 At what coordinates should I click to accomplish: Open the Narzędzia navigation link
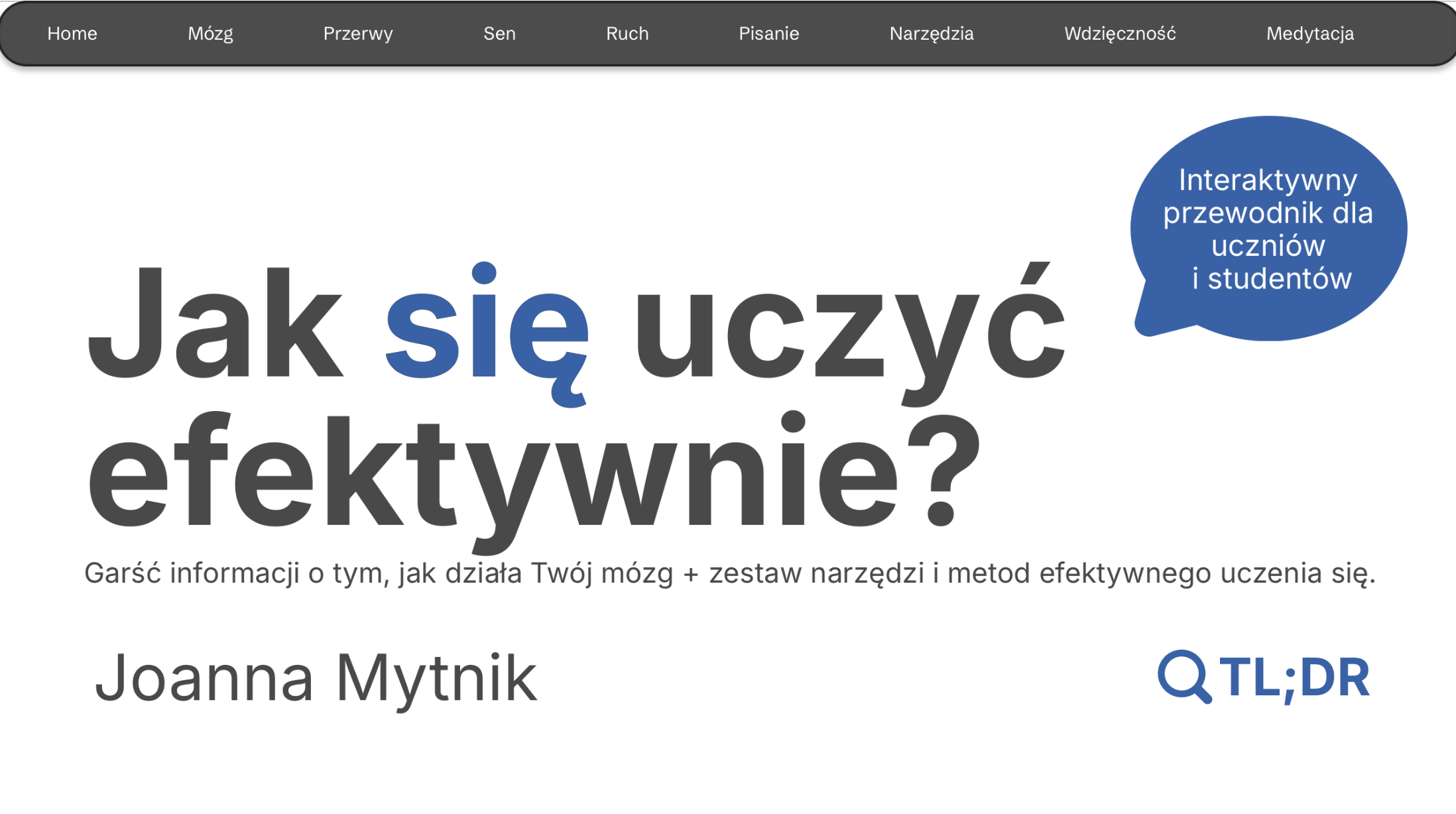tap(931, 34)
